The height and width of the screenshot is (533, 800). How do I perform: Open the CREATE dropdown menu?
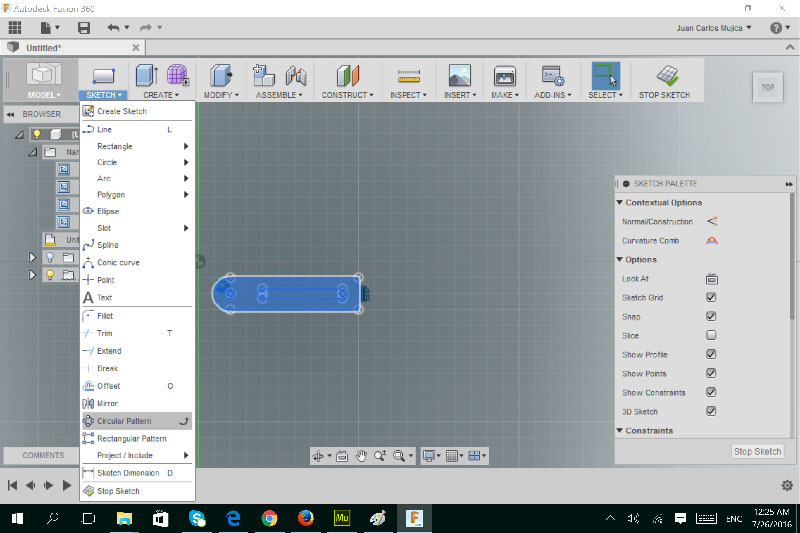[161, 95]
